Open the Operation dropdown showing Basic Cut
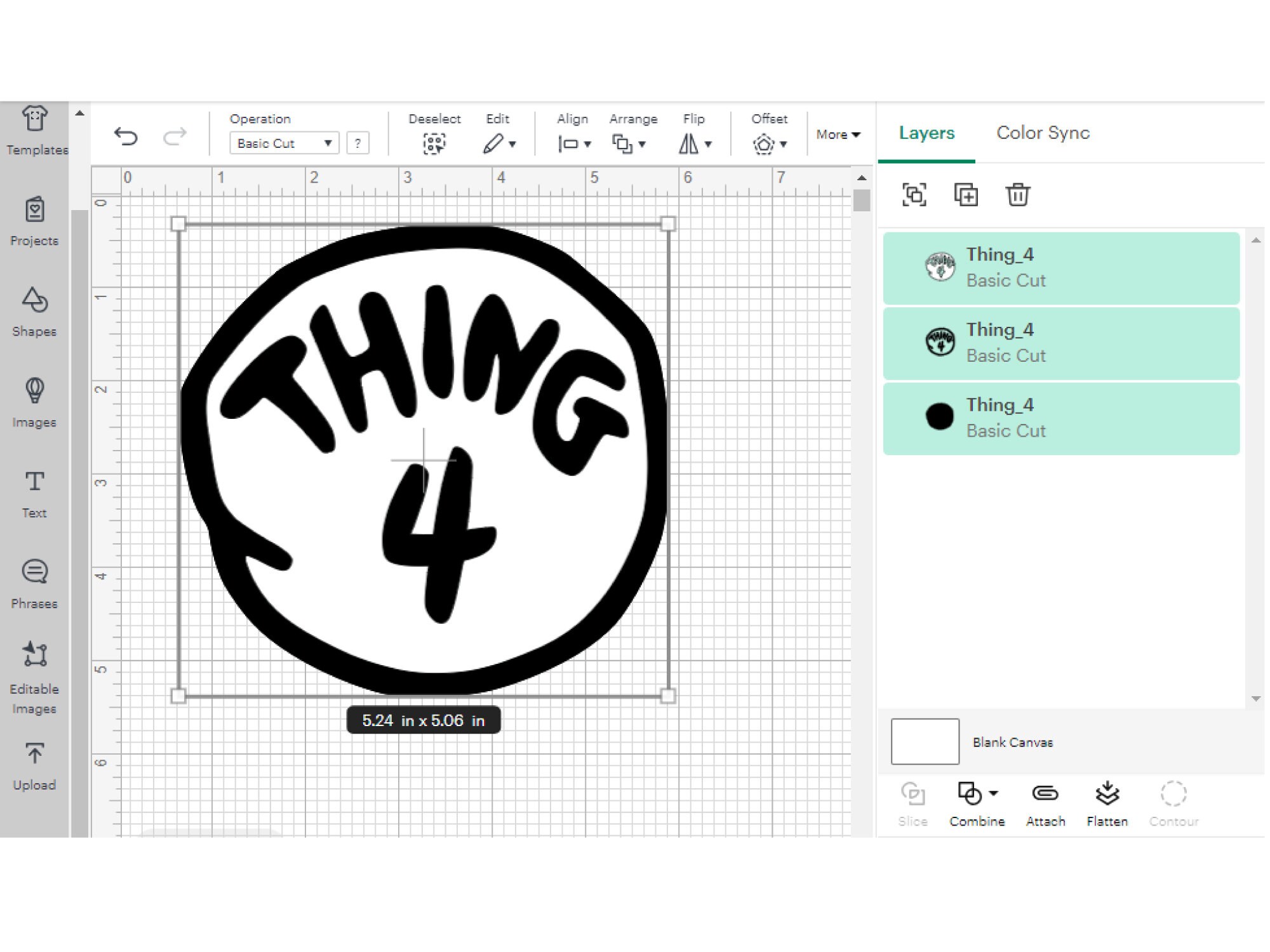1270x952 pixels. (x=283, y=143)
